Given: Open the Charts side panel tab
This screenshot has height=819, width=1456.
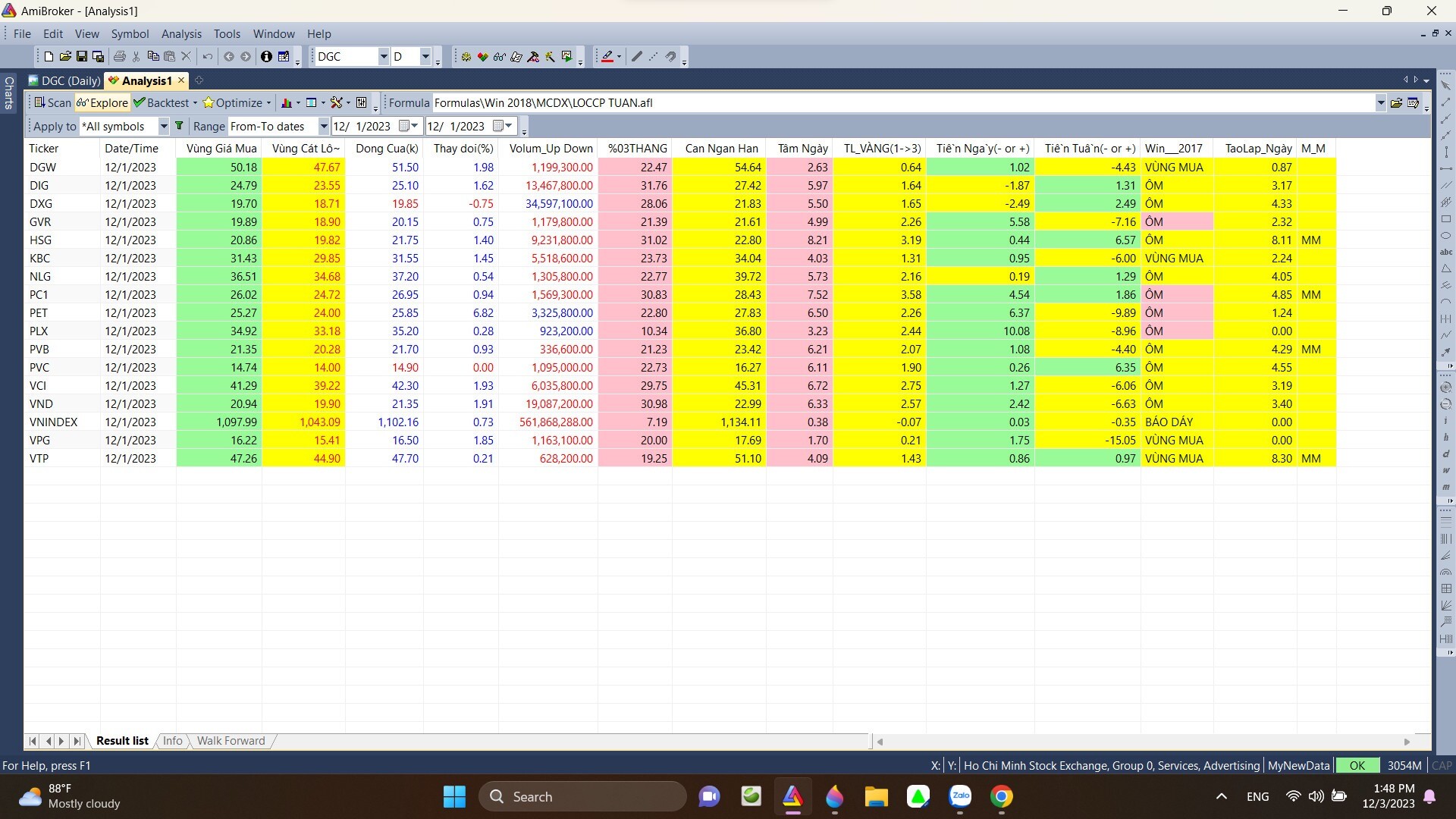Looking at the screenshot, I should [x=9, y=93].
